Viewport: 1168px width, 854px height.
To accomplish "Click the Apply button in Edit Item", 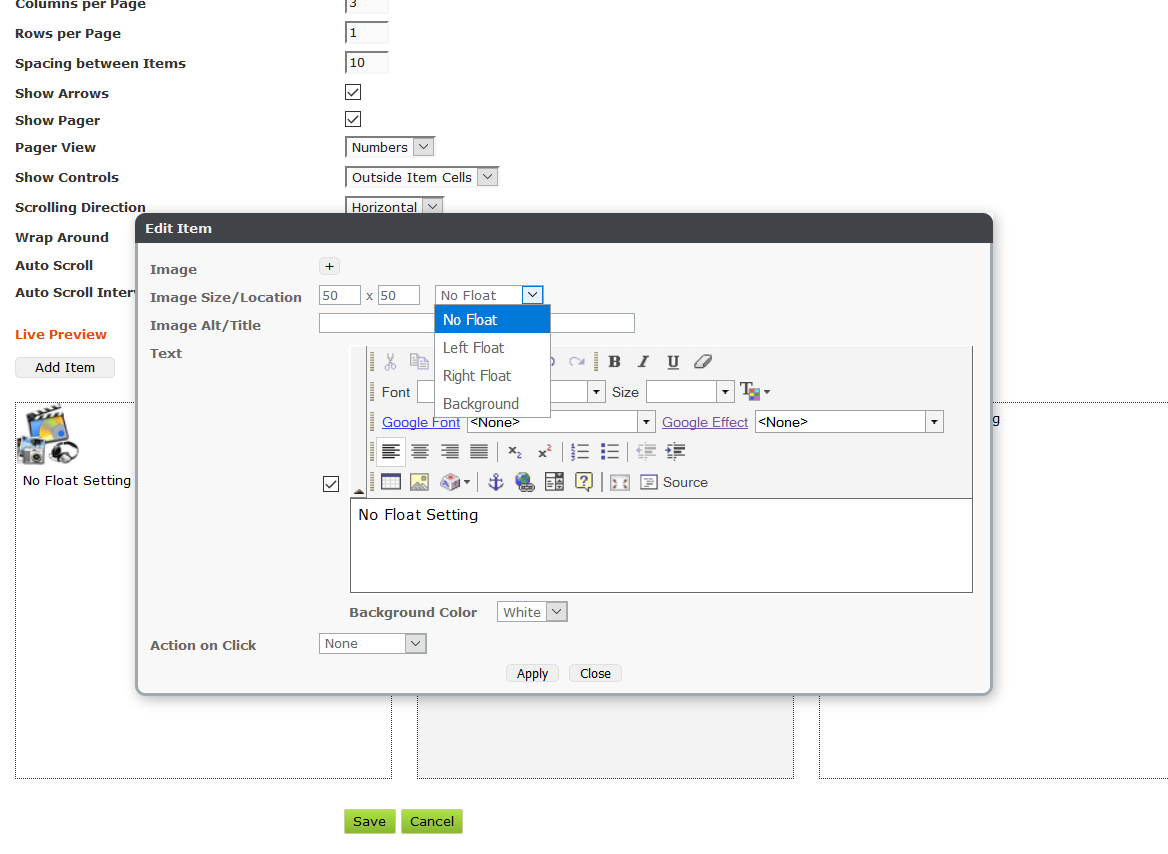I will [533, 674].
